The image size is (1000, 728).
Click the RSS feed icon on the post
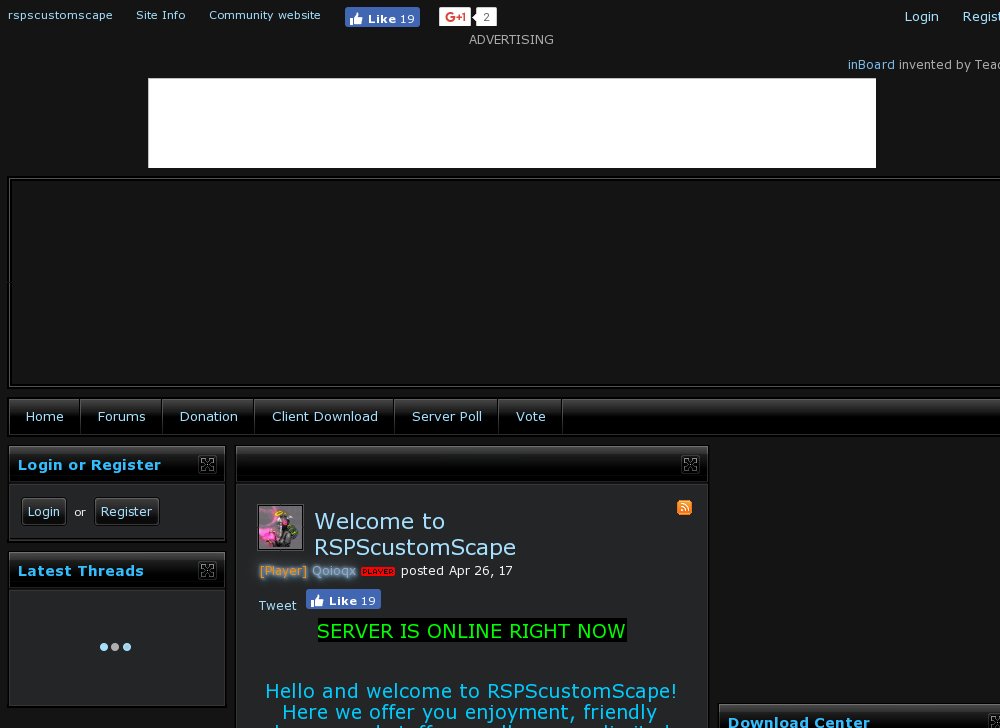coord(685,508)
